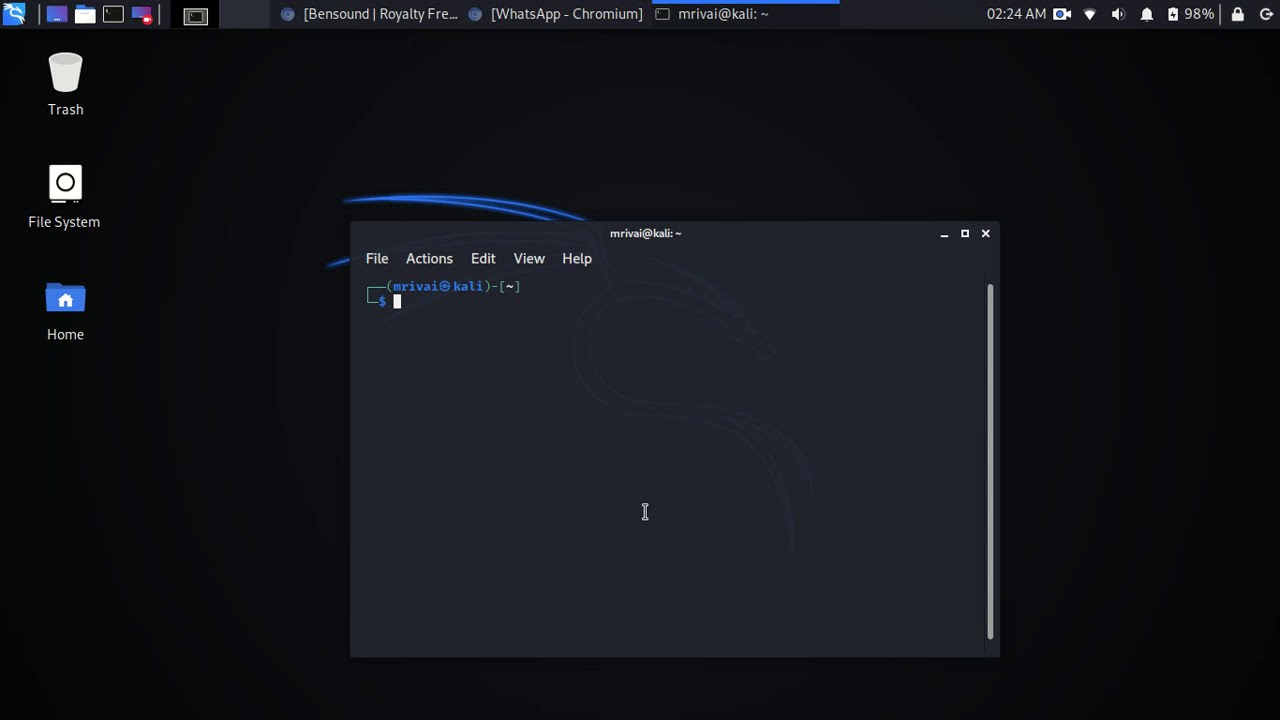Open the 02:24 AM clock
Image resolution: width=1280 pixels, height=720 pixels.
[1016, 14]
